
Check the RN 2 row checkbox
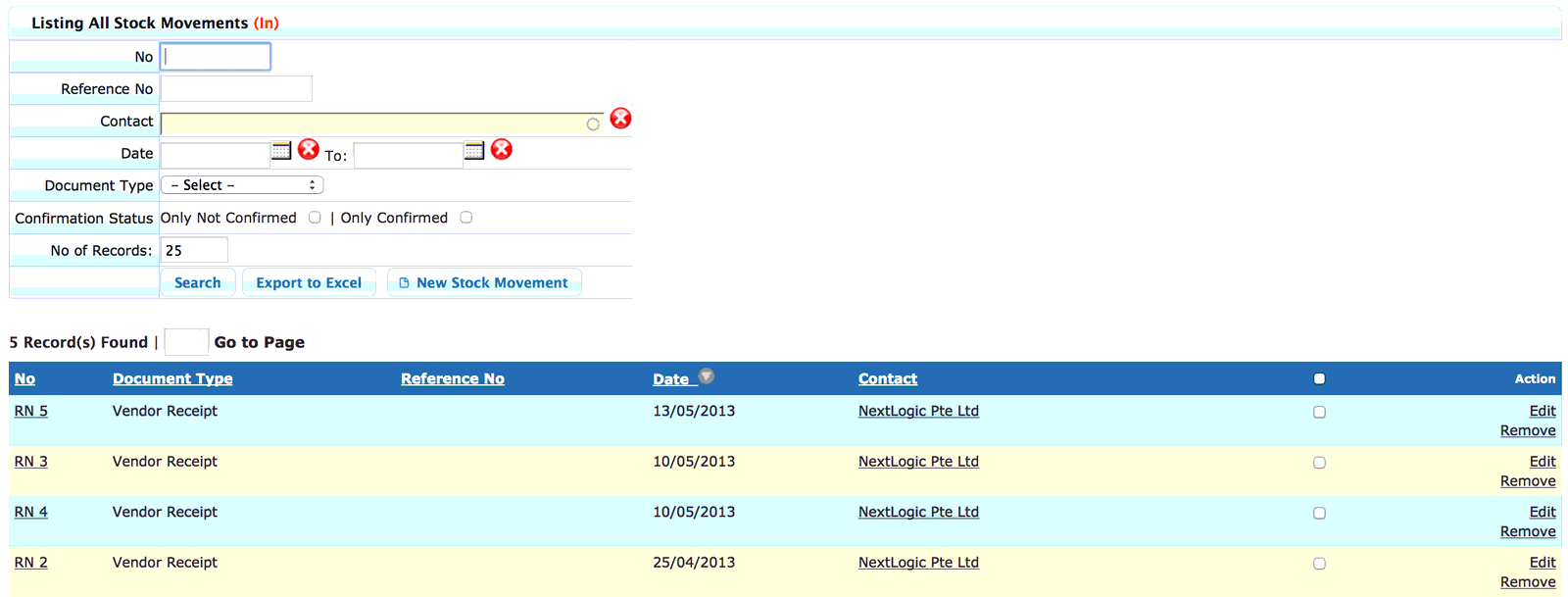click(x=1319, y=564)
